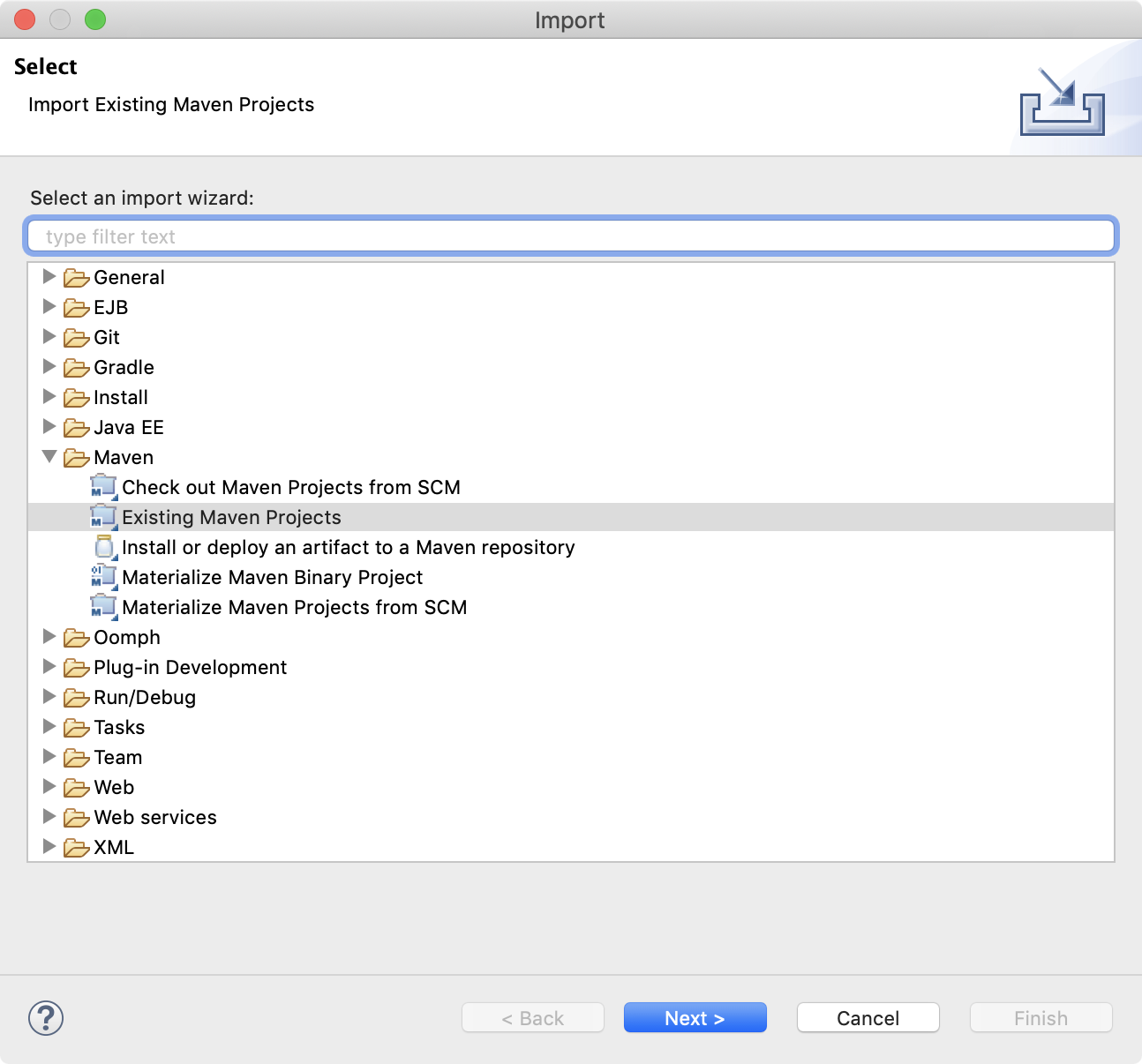Click the Plug-in Development folder icon

pos(77,668)
